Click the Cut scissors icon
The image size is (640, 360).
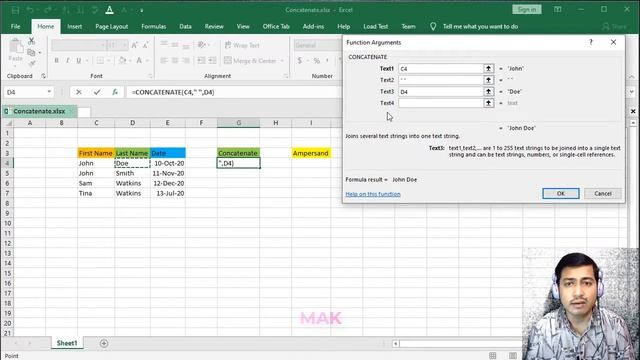click(31, 41)
